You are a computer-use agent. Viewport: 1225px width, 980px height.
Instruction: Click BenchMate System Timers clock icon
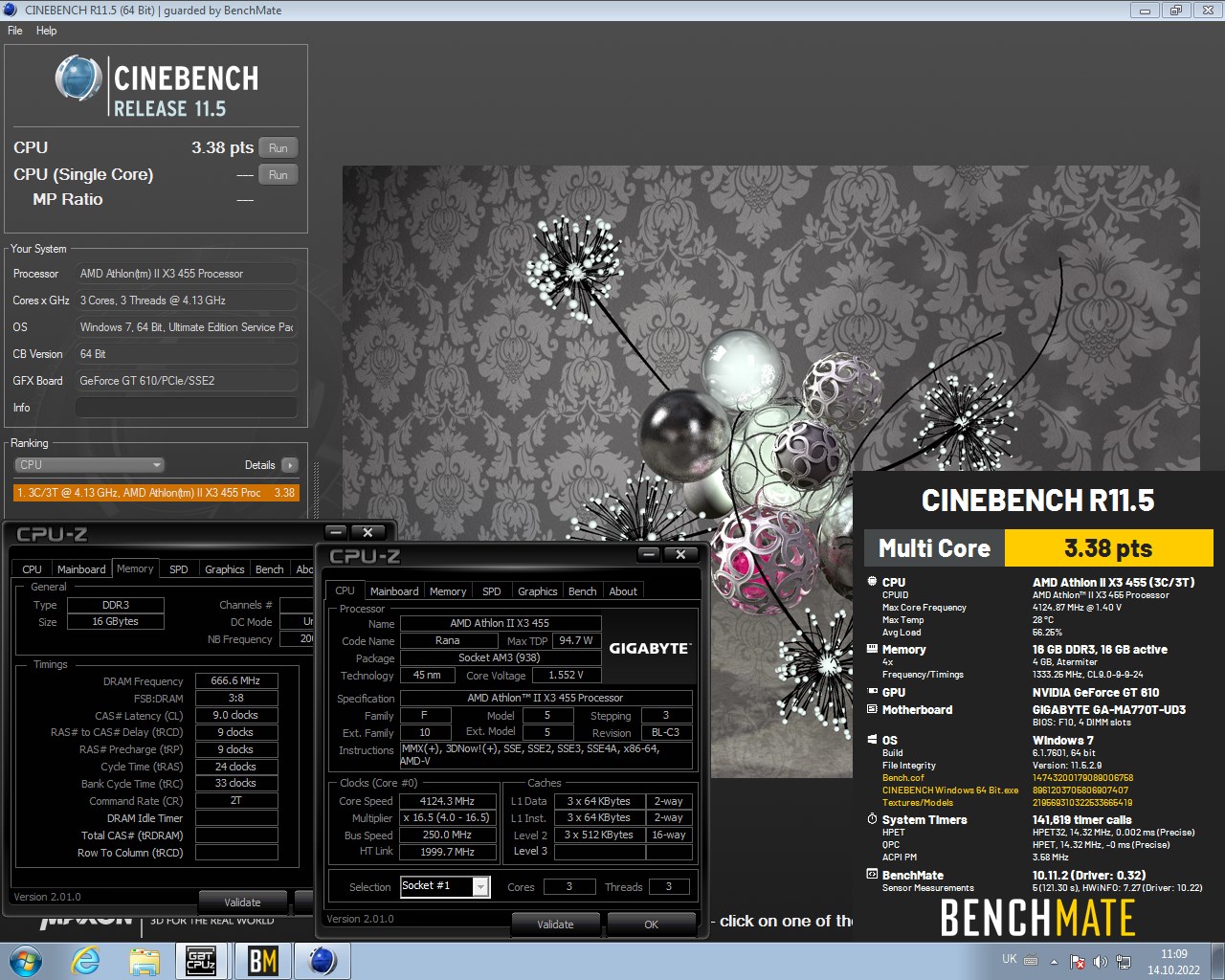coord(872,819)
